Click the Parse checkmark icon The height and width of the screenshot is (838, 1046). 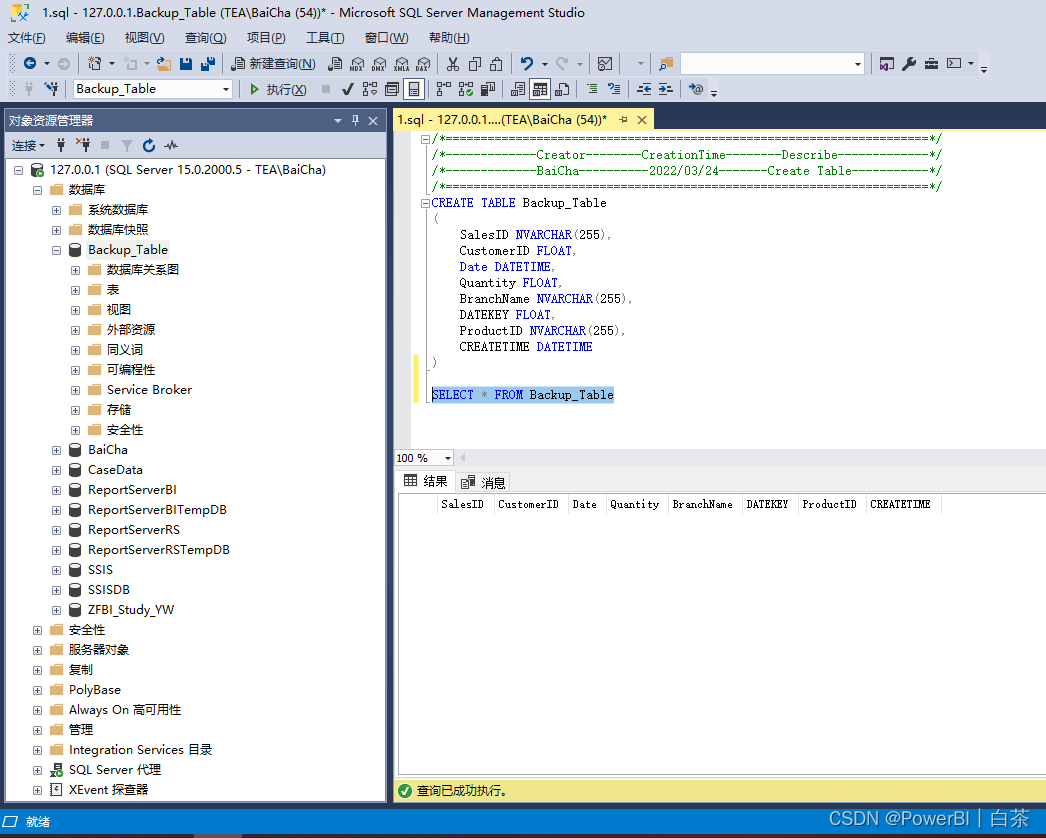(x=348, y=89)
